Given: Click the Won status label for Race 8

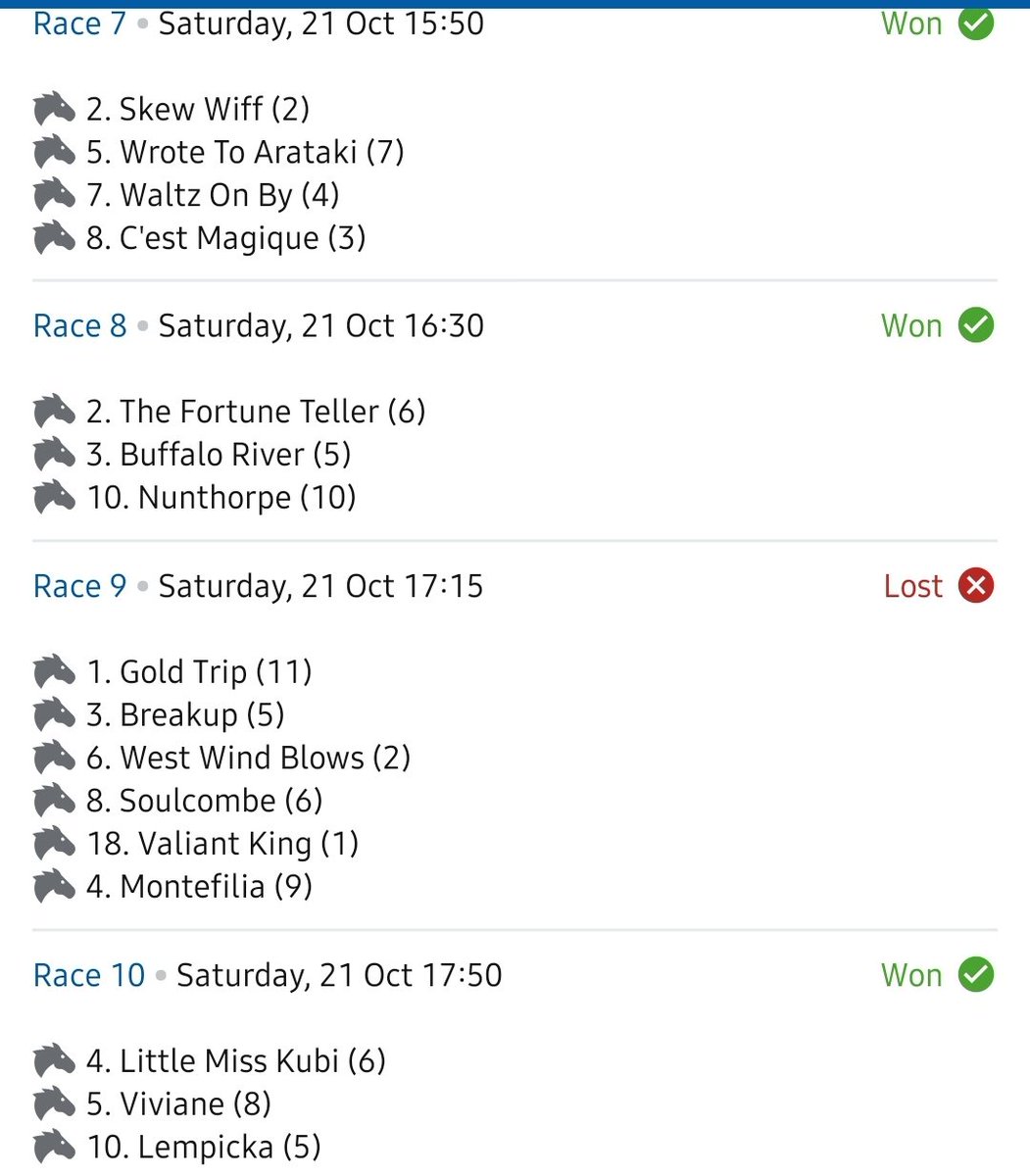Looking at the screenshot, I should (x=911, y=325).
